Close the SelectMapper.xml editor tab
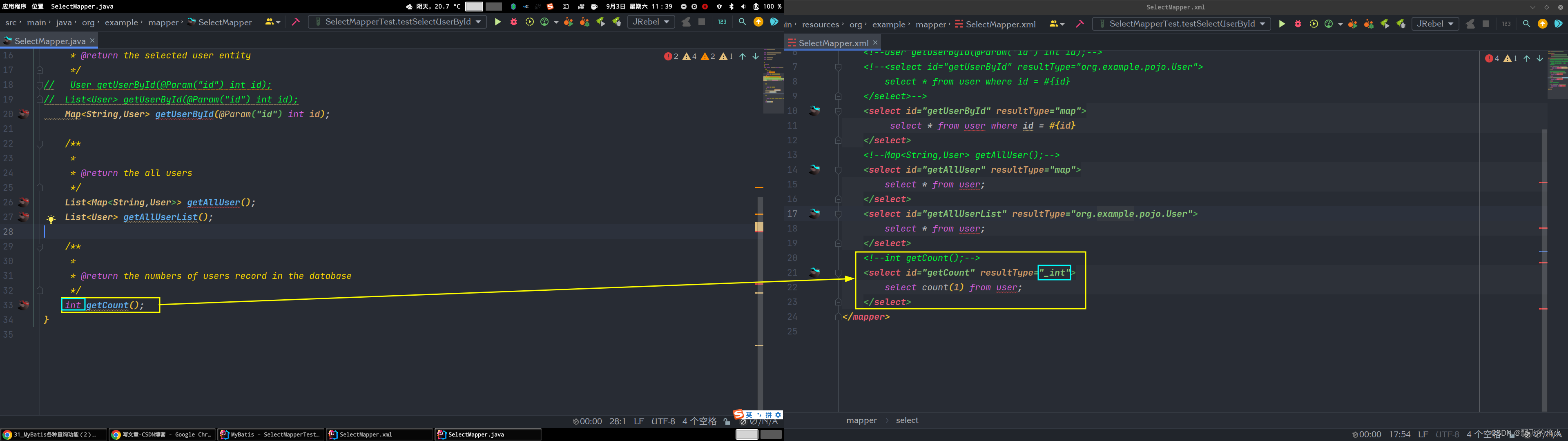Viewport: 1568px width, 441px height. [x=875, y=42]
